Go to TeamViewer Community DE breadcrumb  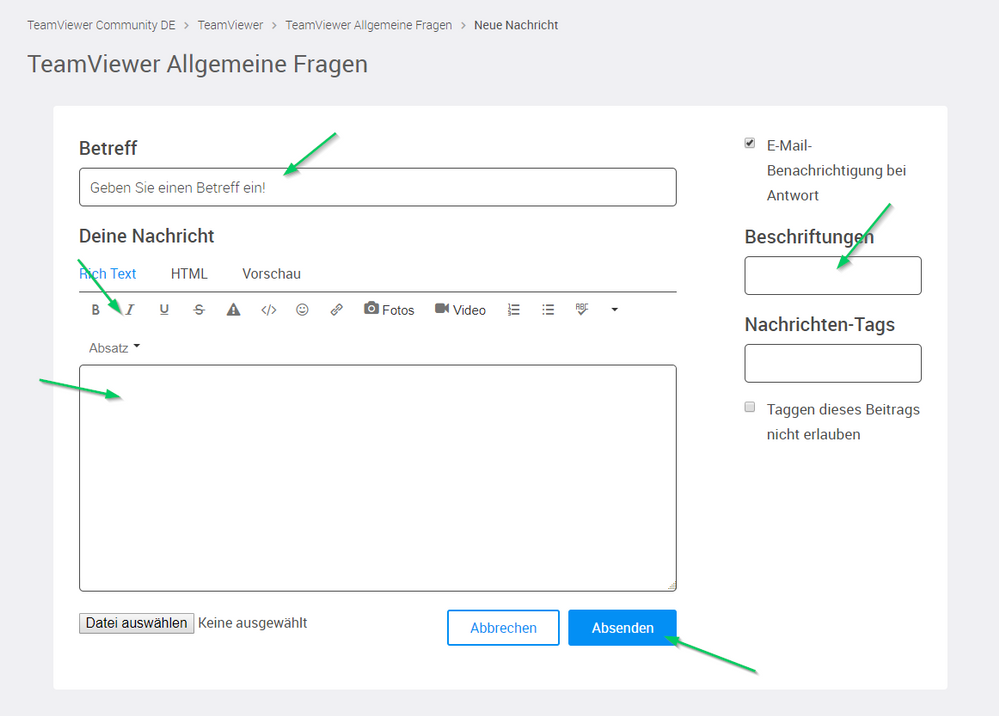[101, 25]
